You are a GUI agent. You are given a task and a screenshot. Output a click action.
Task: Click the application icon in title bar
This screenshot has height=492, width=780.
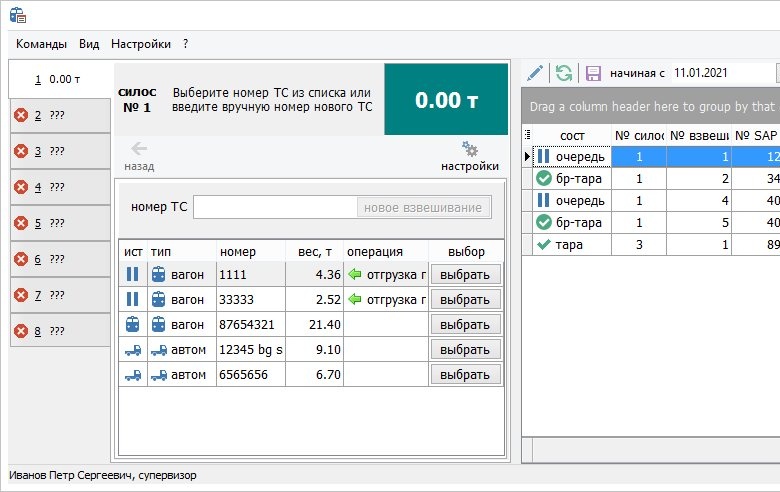[x=17, y=15]
